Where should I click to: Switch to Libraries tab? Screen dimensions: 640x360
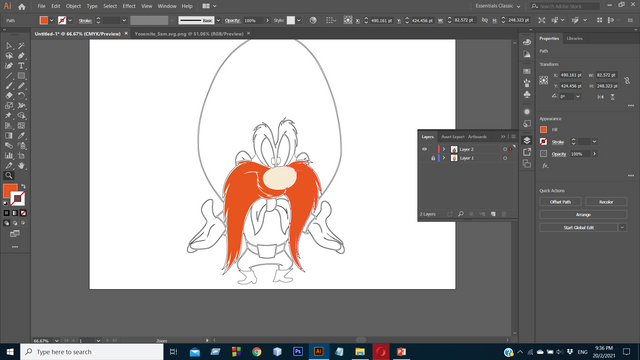pos(575,38)
